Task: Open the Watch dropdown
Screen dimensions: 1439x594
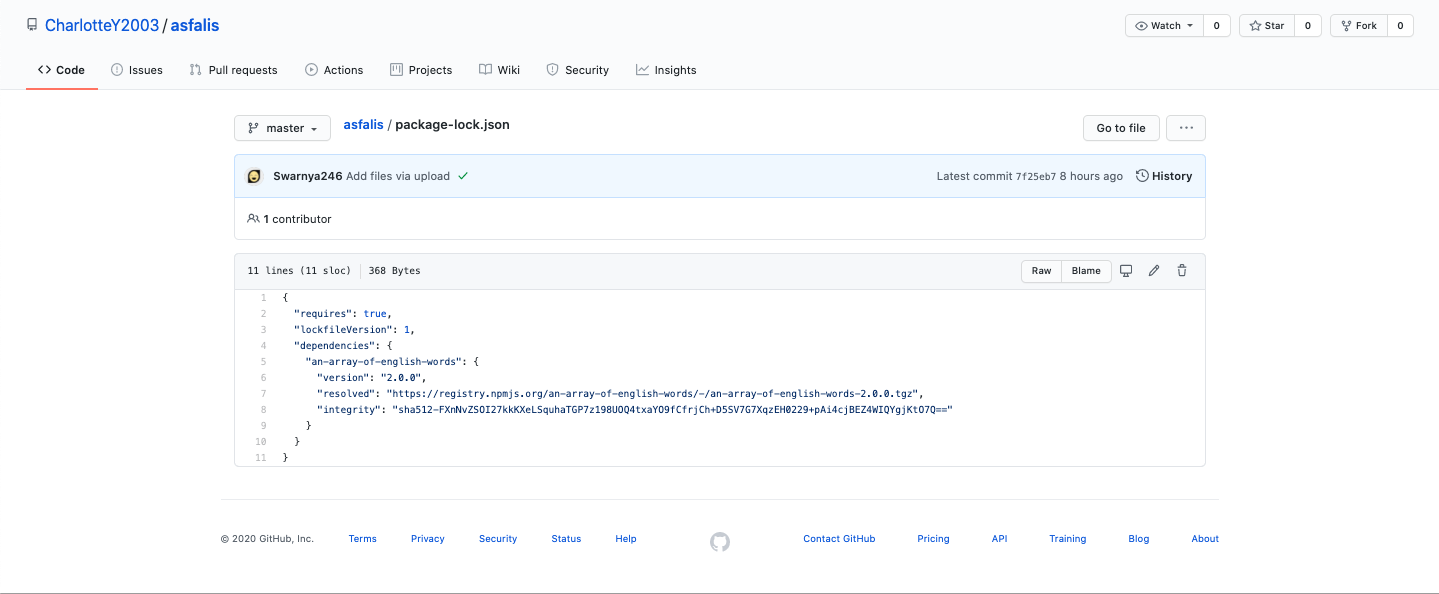Action: (x=1164, y=26)
